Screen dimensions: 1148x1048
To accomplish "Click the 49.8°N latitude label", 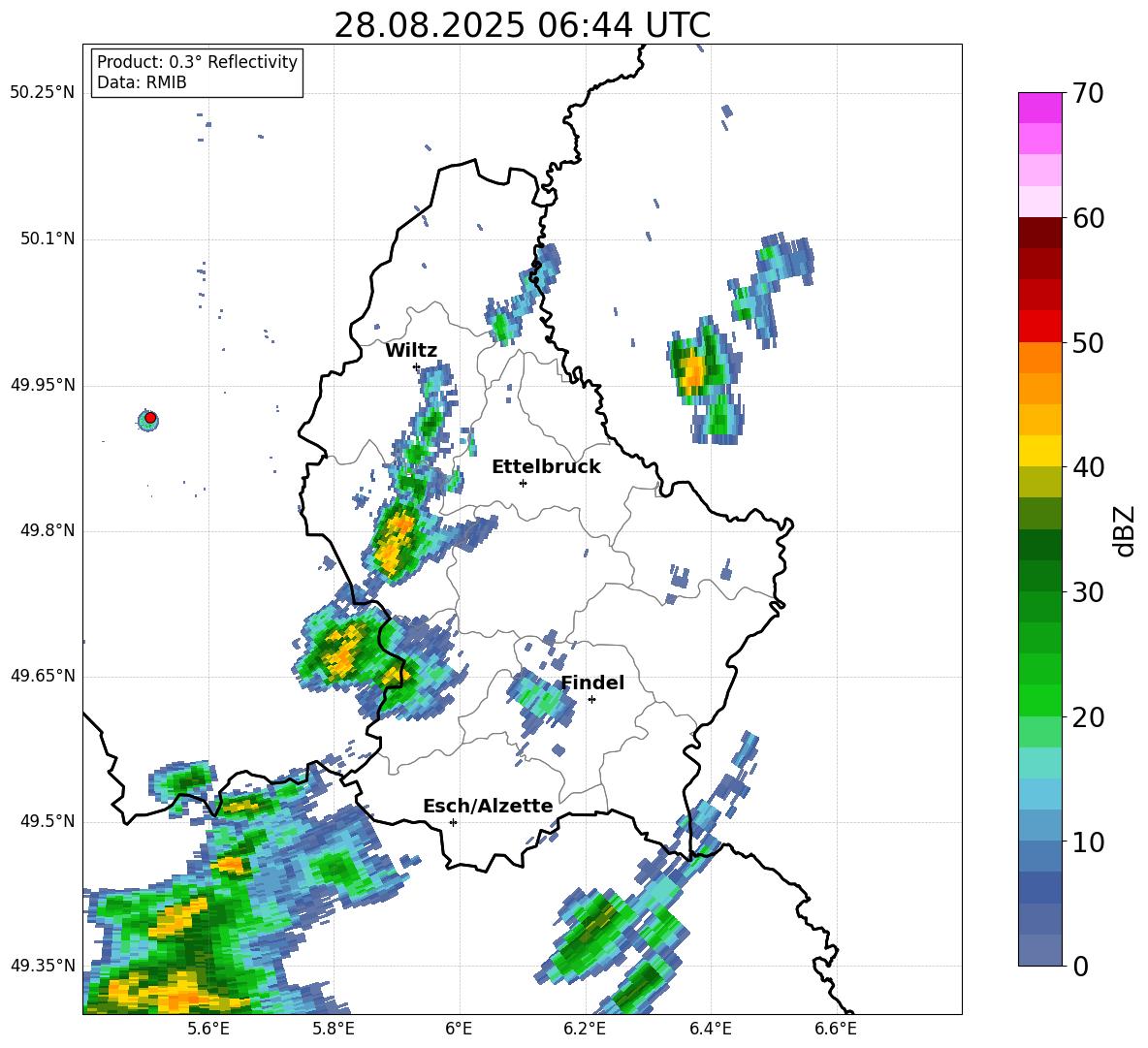I will [48, 530].
